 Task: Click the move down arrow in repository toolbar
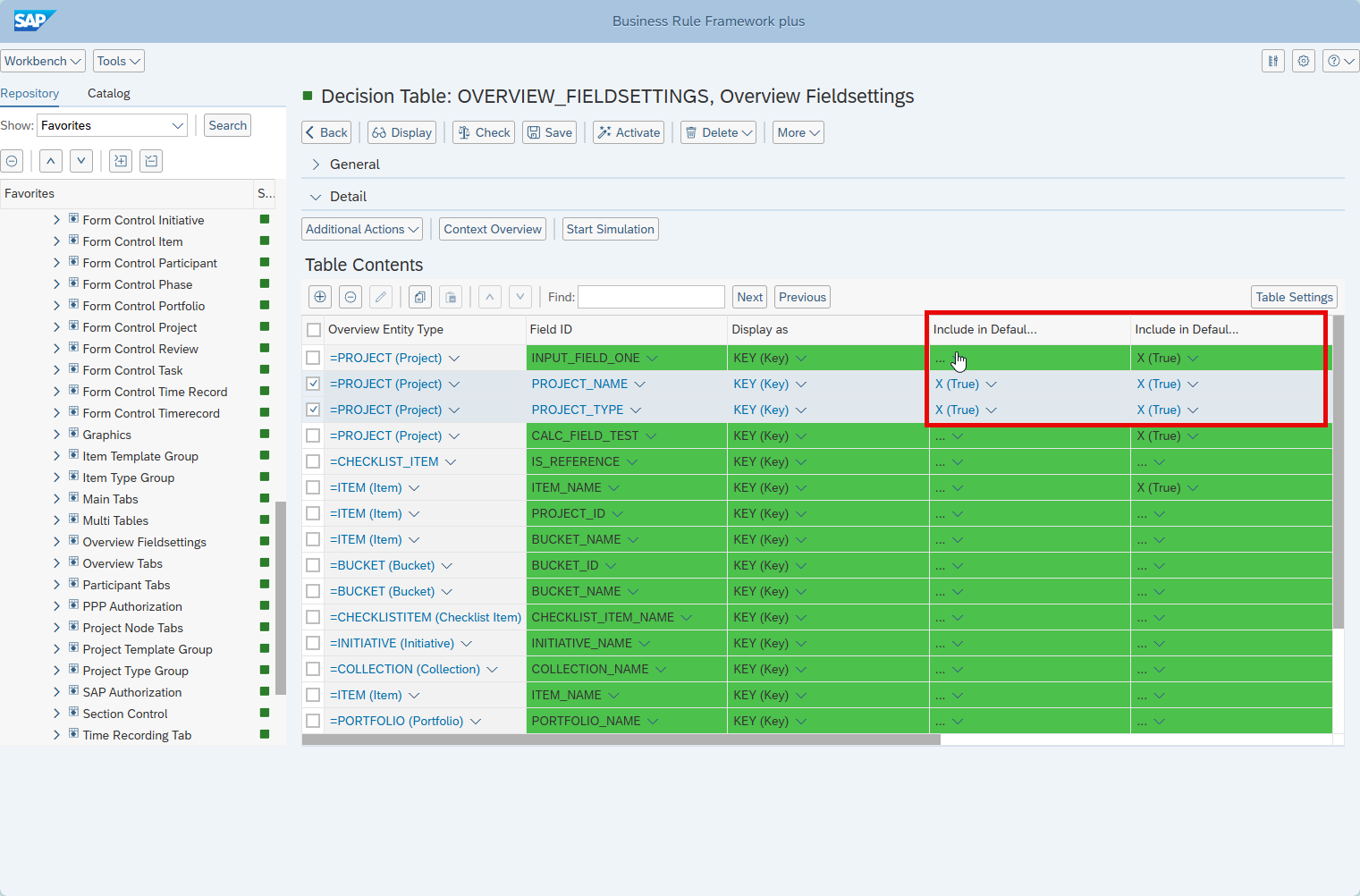tap(81, 161)
